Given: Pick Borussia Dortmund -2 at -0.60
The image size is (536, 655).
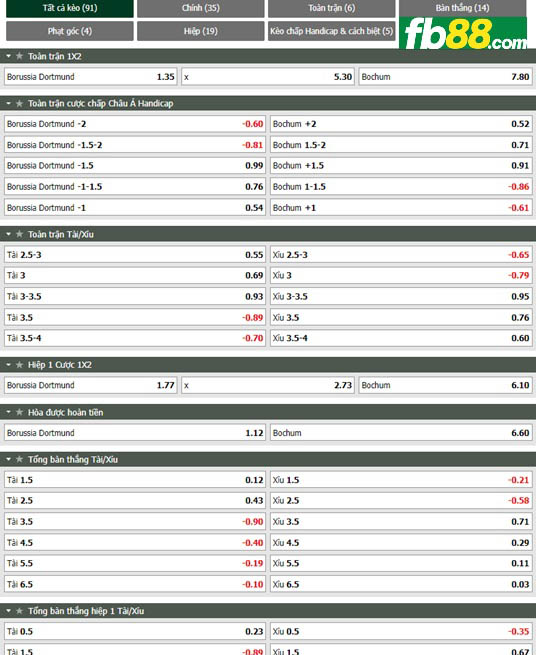Looking at the screenshot, I should pyautogui.click(x=135, y=124).
